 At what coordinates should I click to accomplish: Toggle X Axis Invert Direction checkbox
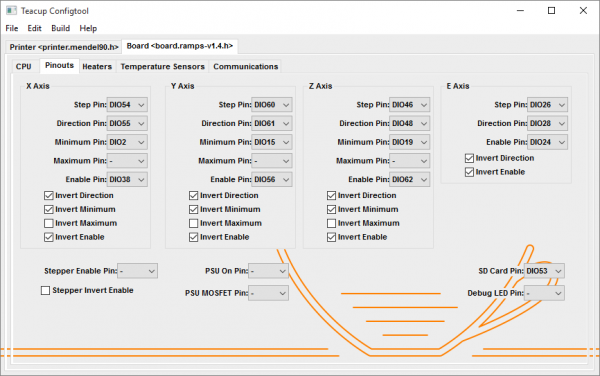(49, 196)
